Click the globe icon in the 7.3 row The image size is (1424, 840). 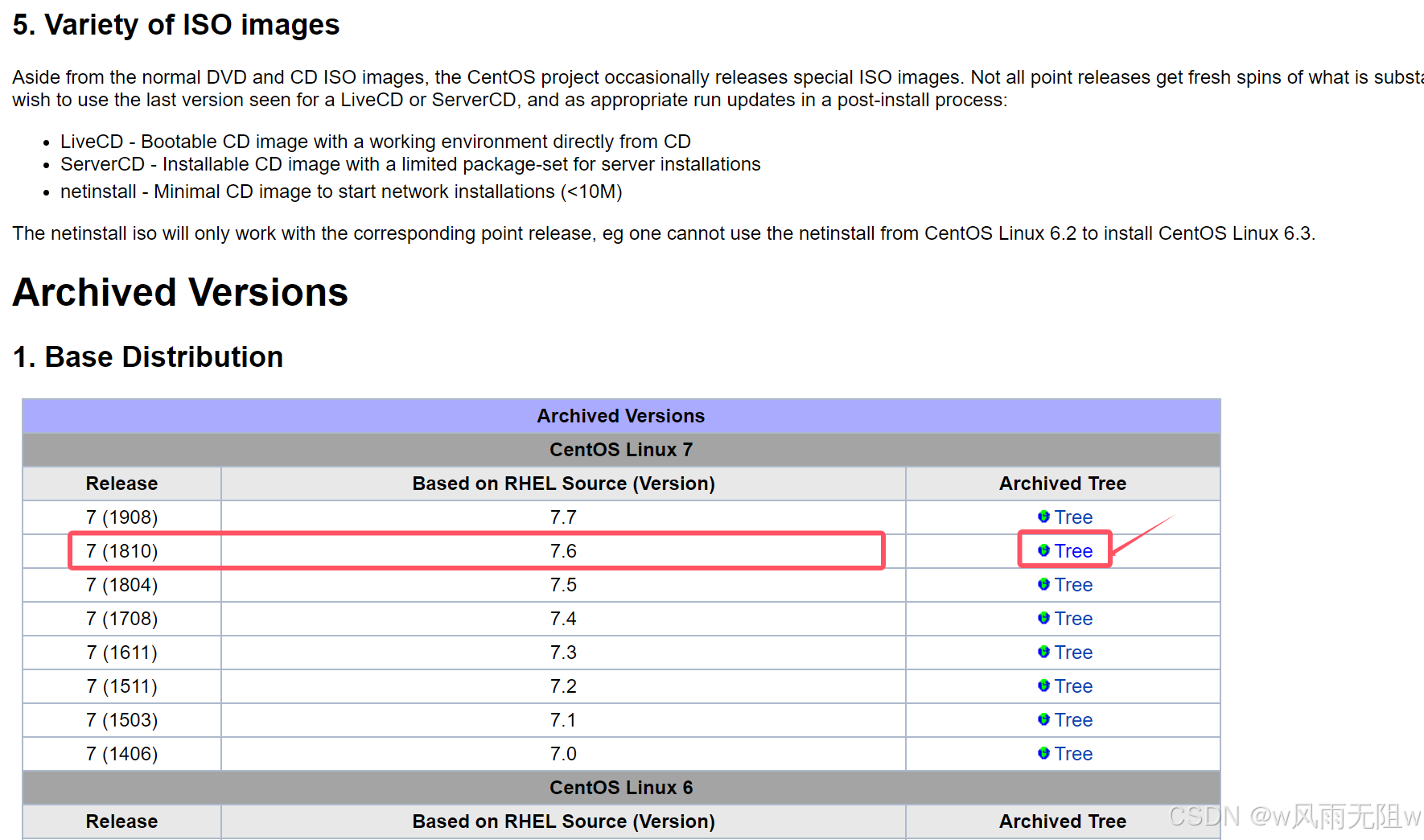(1043, 652)
